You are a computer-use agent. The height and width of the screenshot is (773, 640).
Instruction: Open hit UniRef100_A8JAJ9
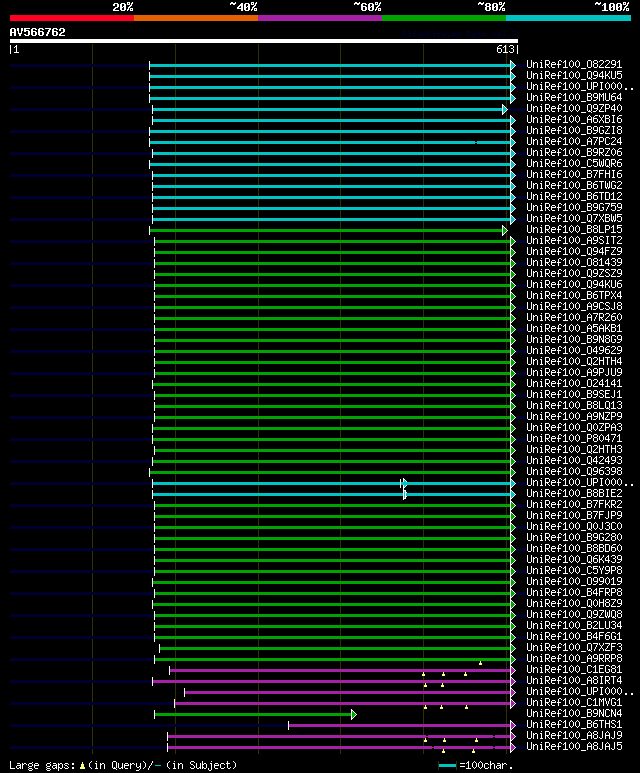tap(574, 736)
